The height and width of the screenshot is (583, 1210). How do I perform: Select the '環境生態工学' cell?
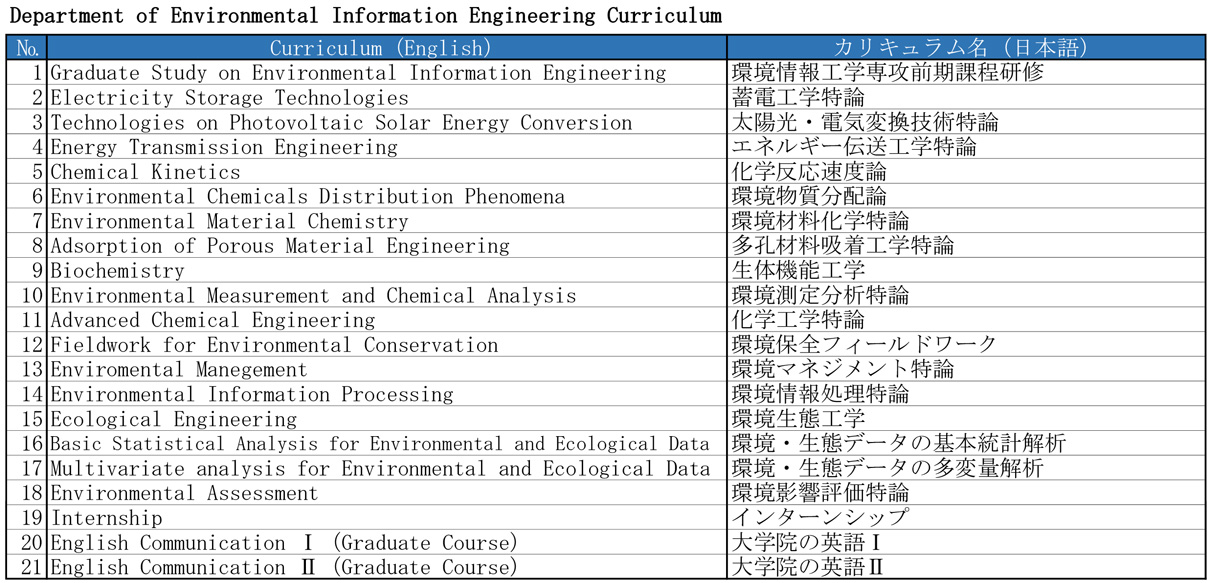(966, 420)
